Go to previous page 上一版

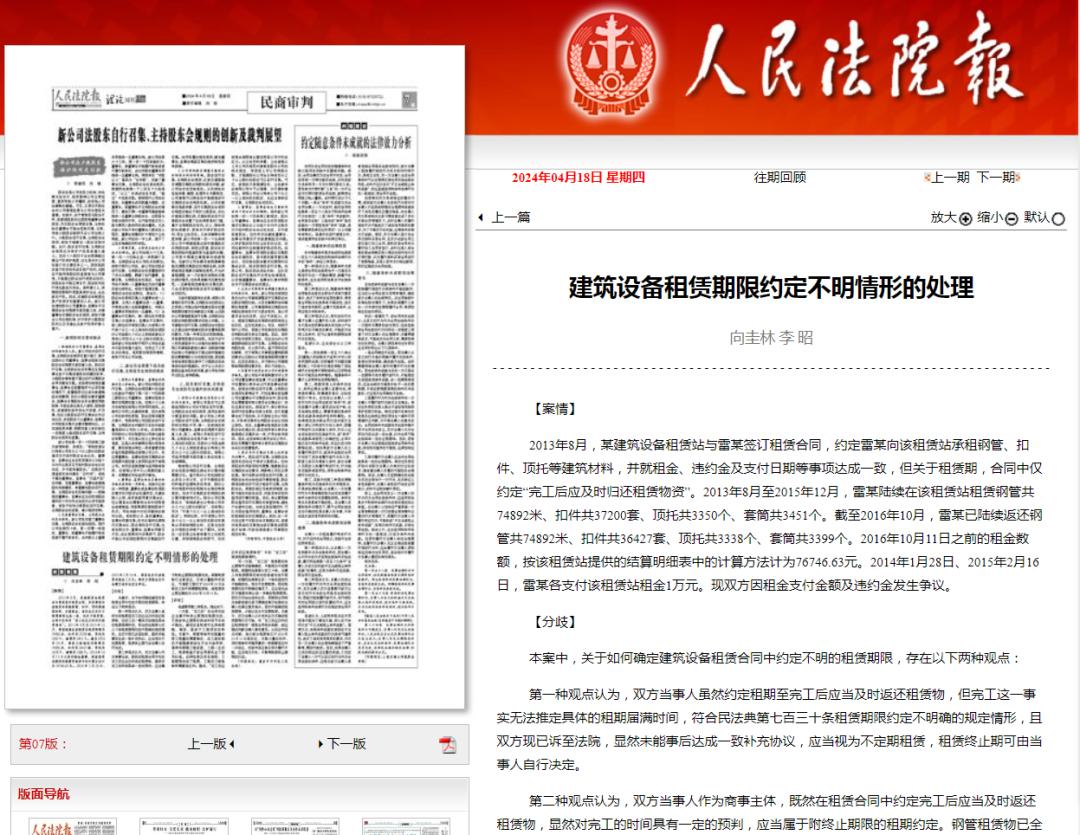(207, 744)
